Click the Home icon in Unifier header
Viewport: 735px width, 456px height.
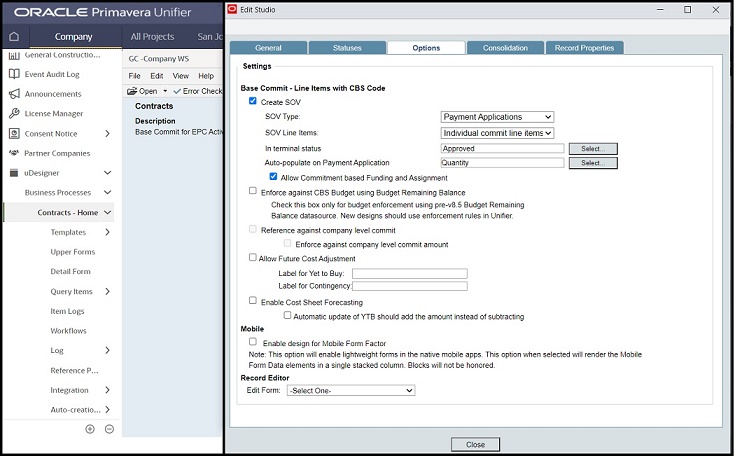(14, 37)
